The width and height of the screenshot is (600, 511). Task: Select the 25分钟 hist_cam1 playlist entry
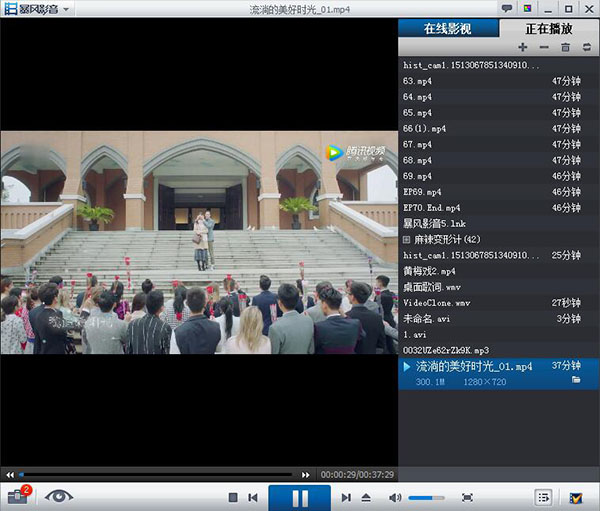[497, 255]
